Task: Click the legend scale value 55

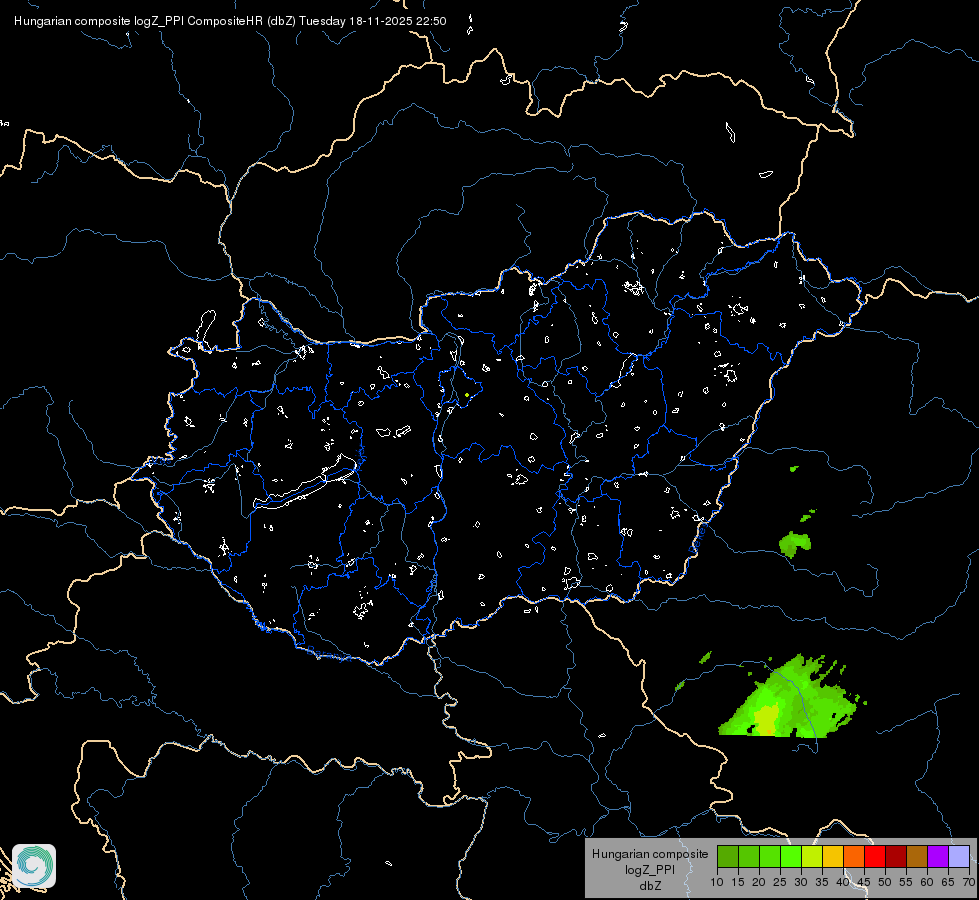Action: (906, 883)
